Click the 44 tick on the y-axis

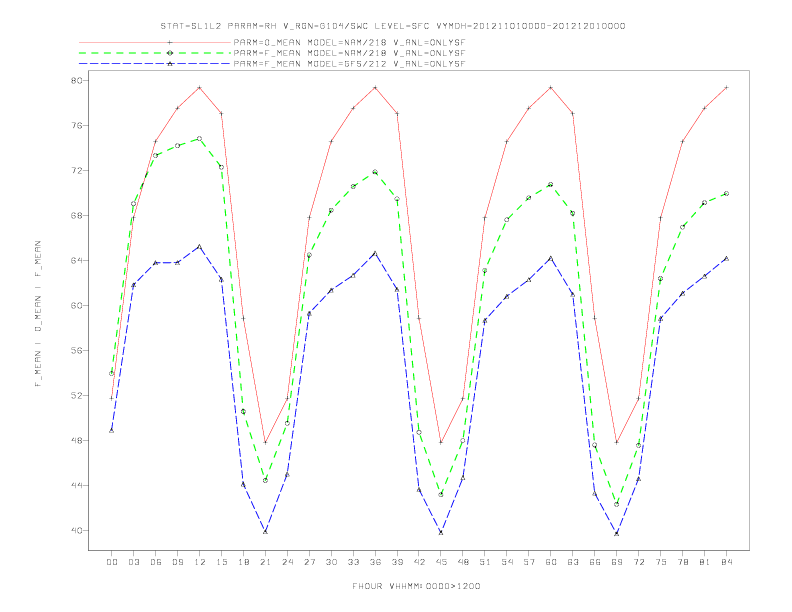(76, 485)
